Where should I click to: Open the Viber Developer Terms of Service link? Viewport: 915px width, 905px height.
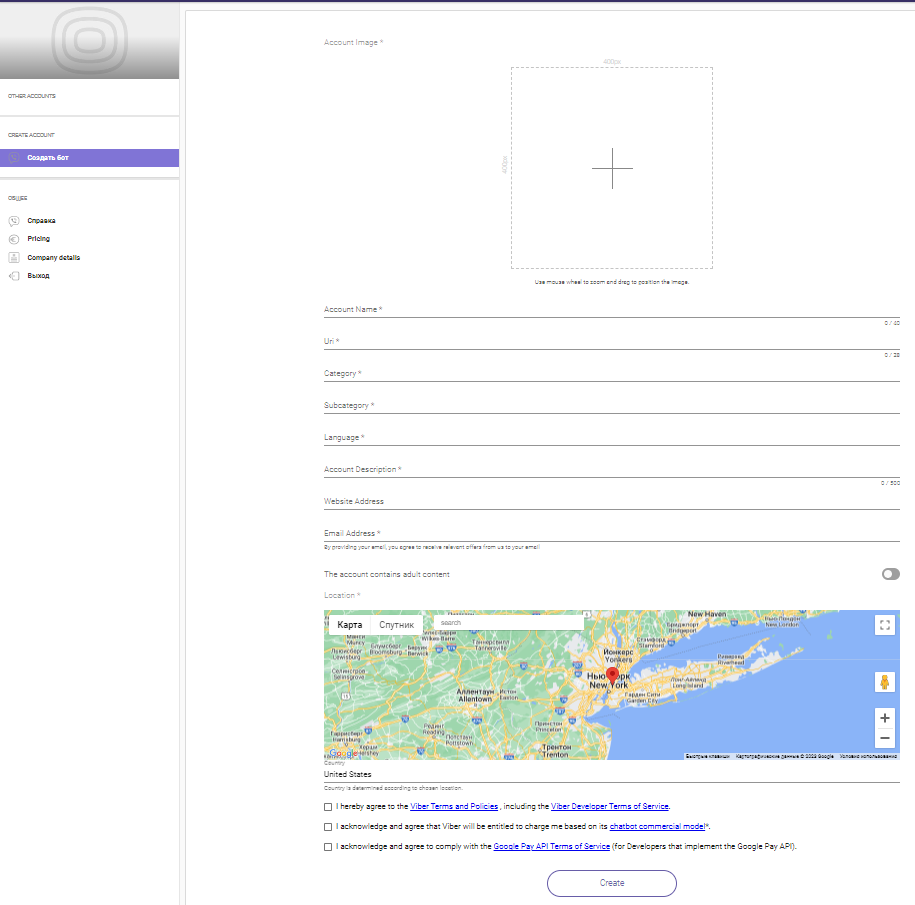[x=609, y=806]
